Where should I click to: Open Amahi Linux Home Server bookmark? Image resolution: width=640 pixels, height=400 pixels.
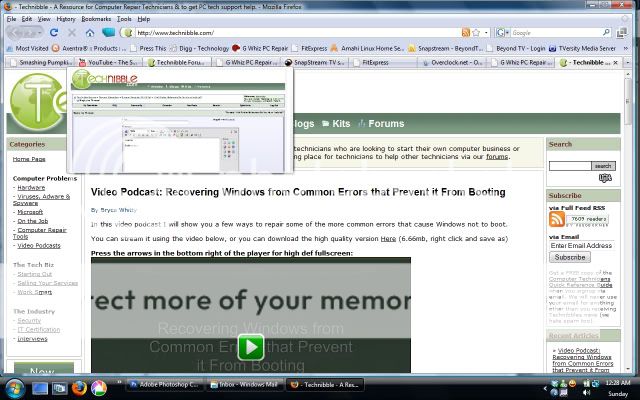tap(367, 48)
